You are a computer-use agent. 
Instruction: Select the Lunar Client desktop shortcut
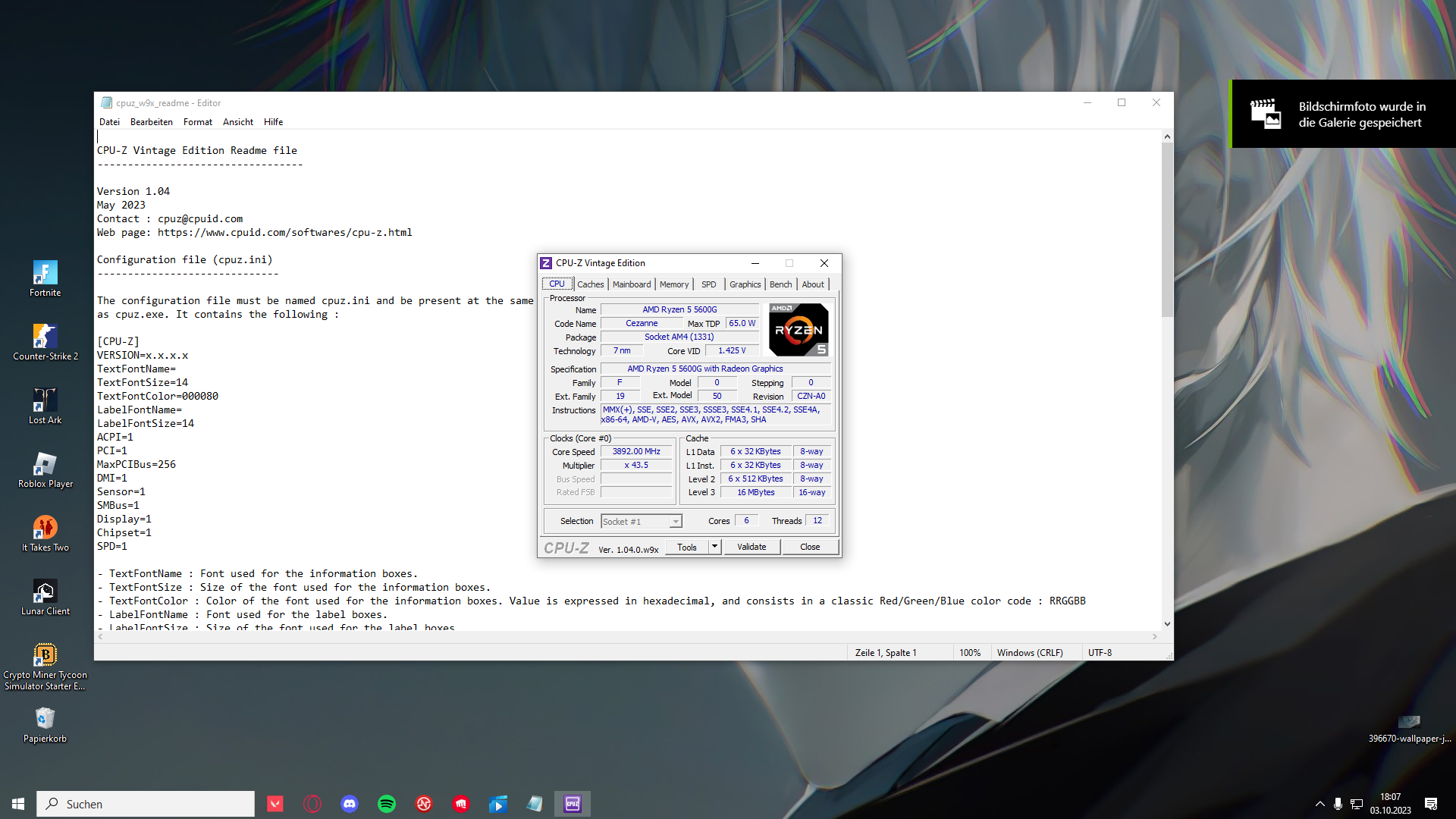pos(45,592)
